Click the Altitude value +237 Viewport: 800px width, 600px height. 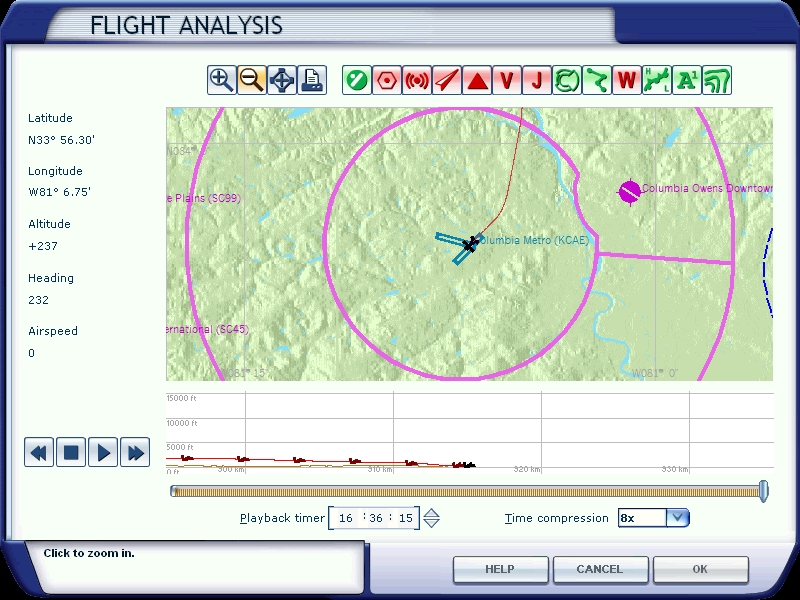43,246
